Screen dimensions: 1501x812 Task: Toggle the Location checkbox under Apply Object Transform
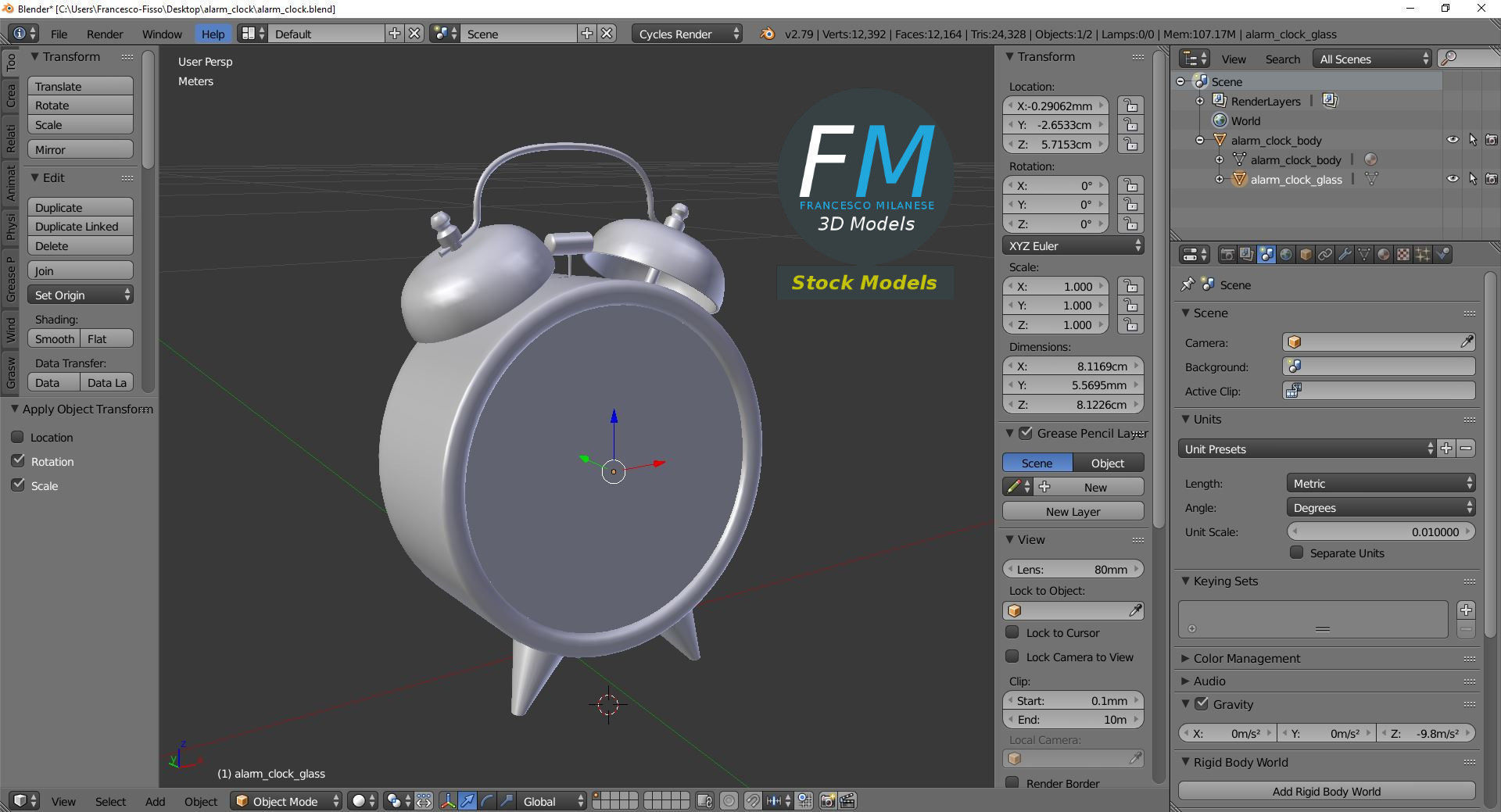click(x=17, y=437)
